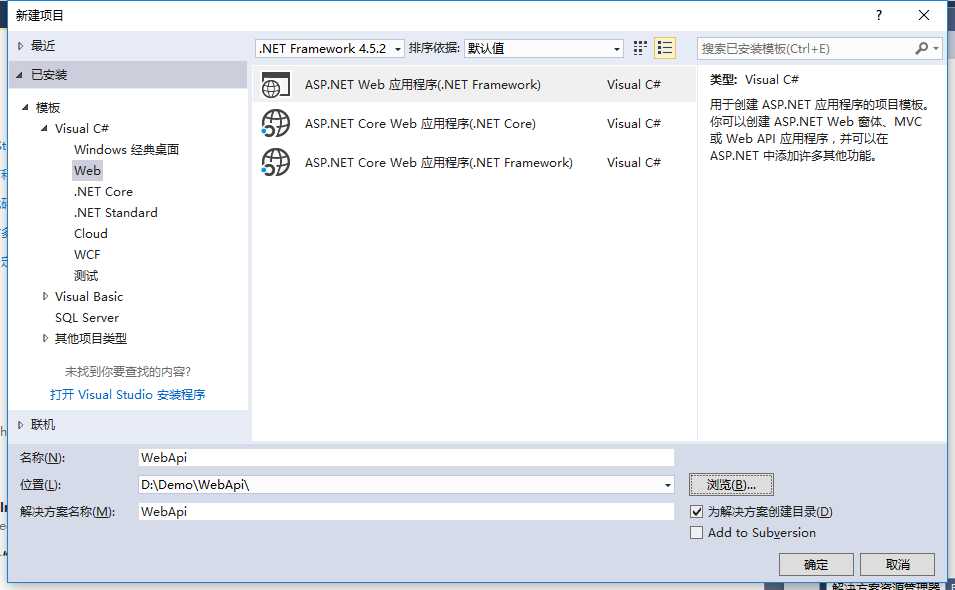Collapse the Visual C# tree node

pos(44,128)
